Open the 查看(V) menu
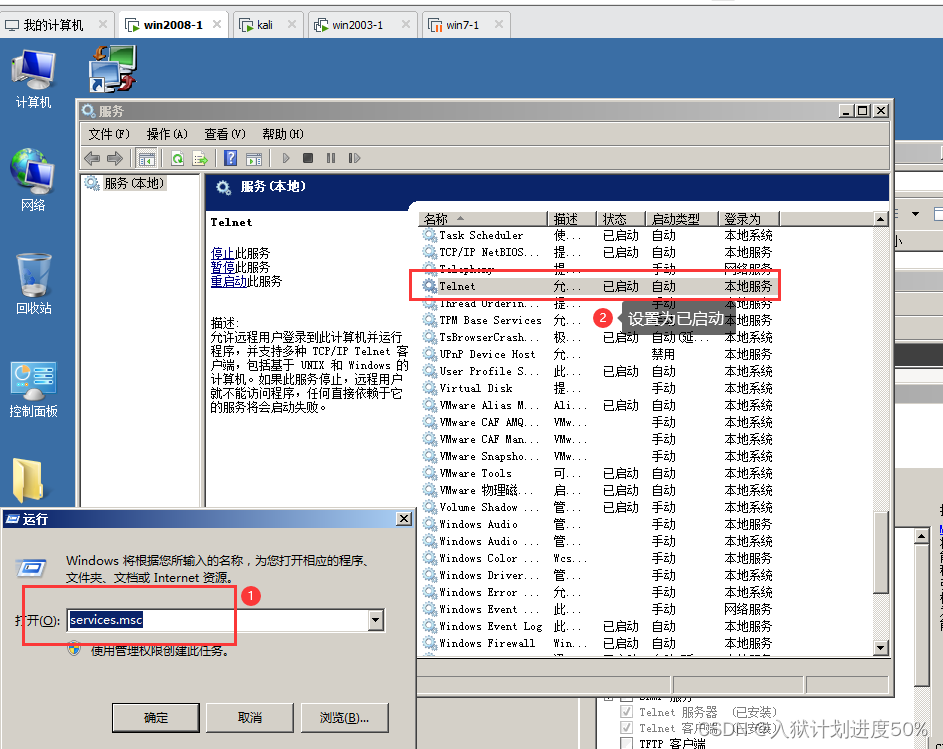This screenshot has width=943, height=749. pyautogui.click(x=224, y=134)
